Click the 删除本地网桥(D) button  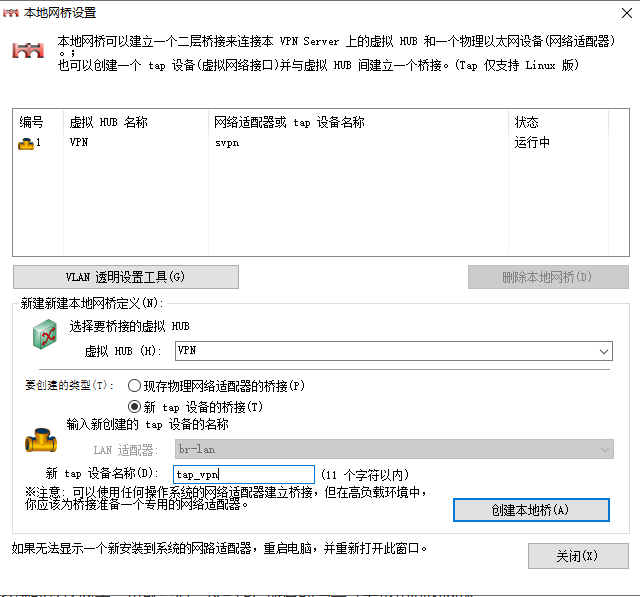548,277
